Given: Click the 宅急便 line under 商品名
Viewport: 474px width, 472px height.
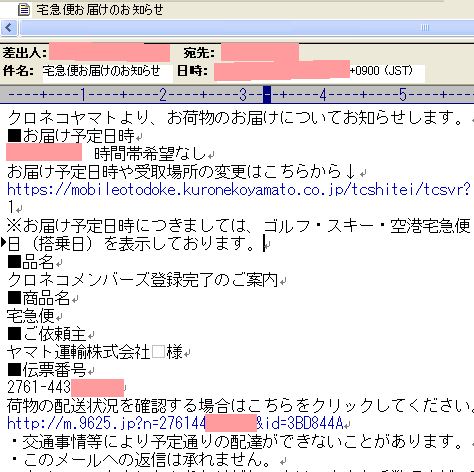Looking at the screenshot, I should coord(31,316).
